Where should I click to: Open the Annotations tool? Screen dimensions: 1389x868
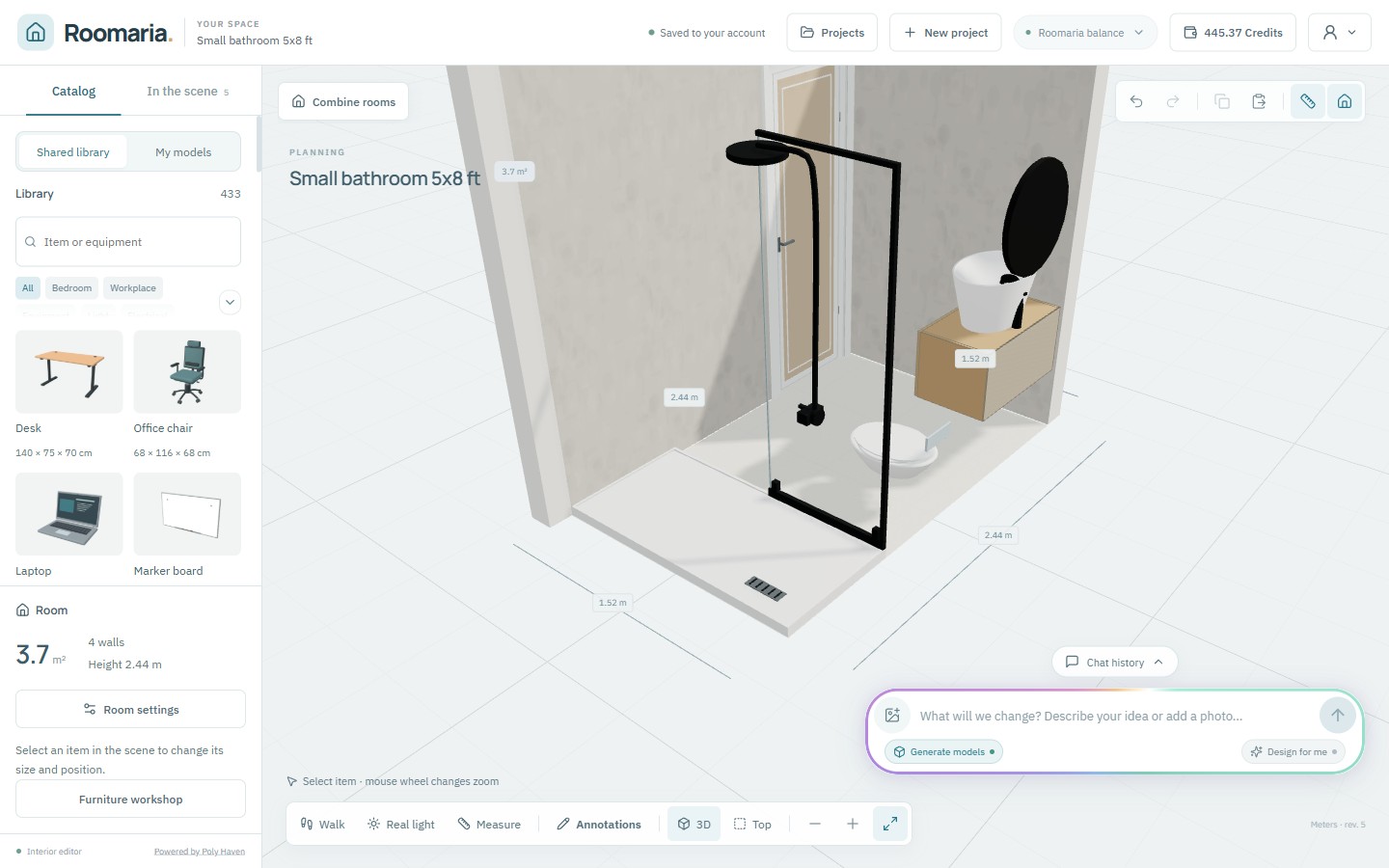click(x=599, y=824)
